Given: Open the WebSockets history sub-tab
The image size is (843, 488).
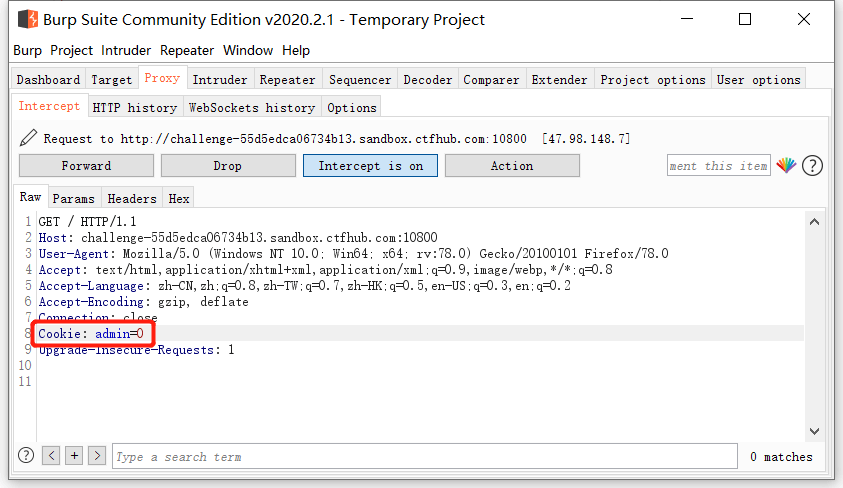Looking at the screenshot, I should (x=252, y=107).
